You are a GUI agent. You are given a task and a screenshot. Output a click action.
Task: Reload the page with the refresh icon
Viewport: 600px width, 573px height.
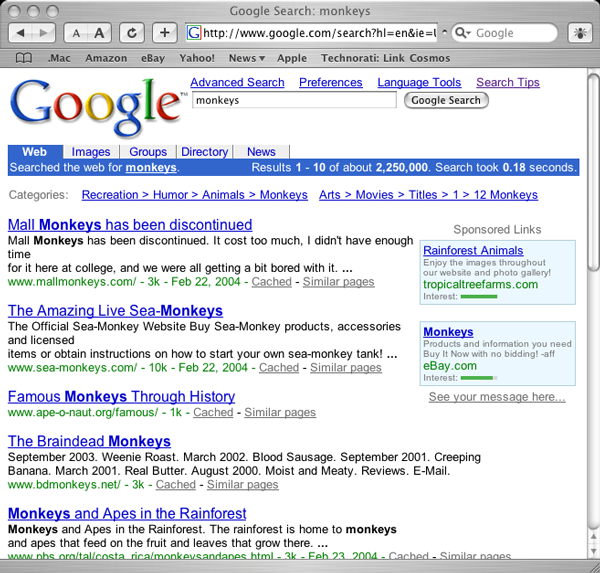132,33
